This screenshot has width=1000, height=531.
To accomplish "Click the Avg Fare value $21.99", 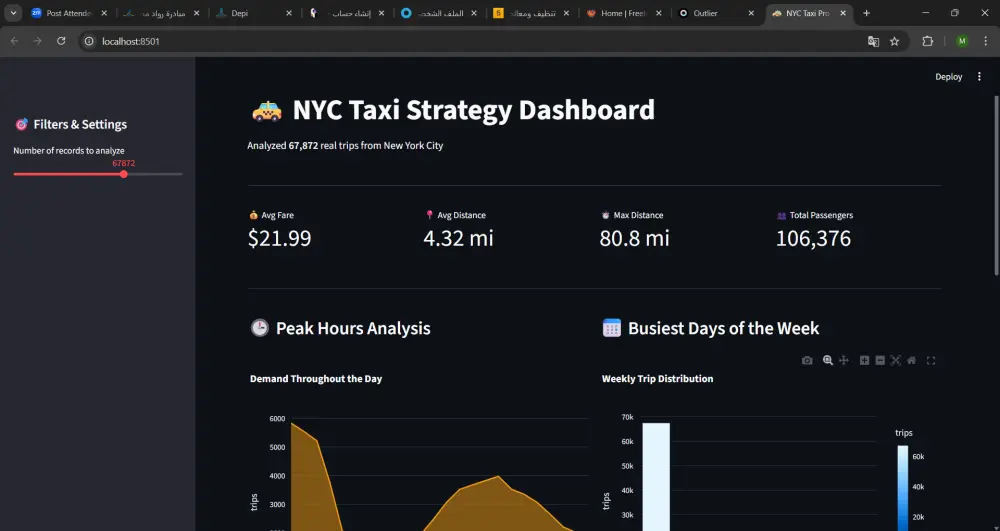I will coord(279,238).
